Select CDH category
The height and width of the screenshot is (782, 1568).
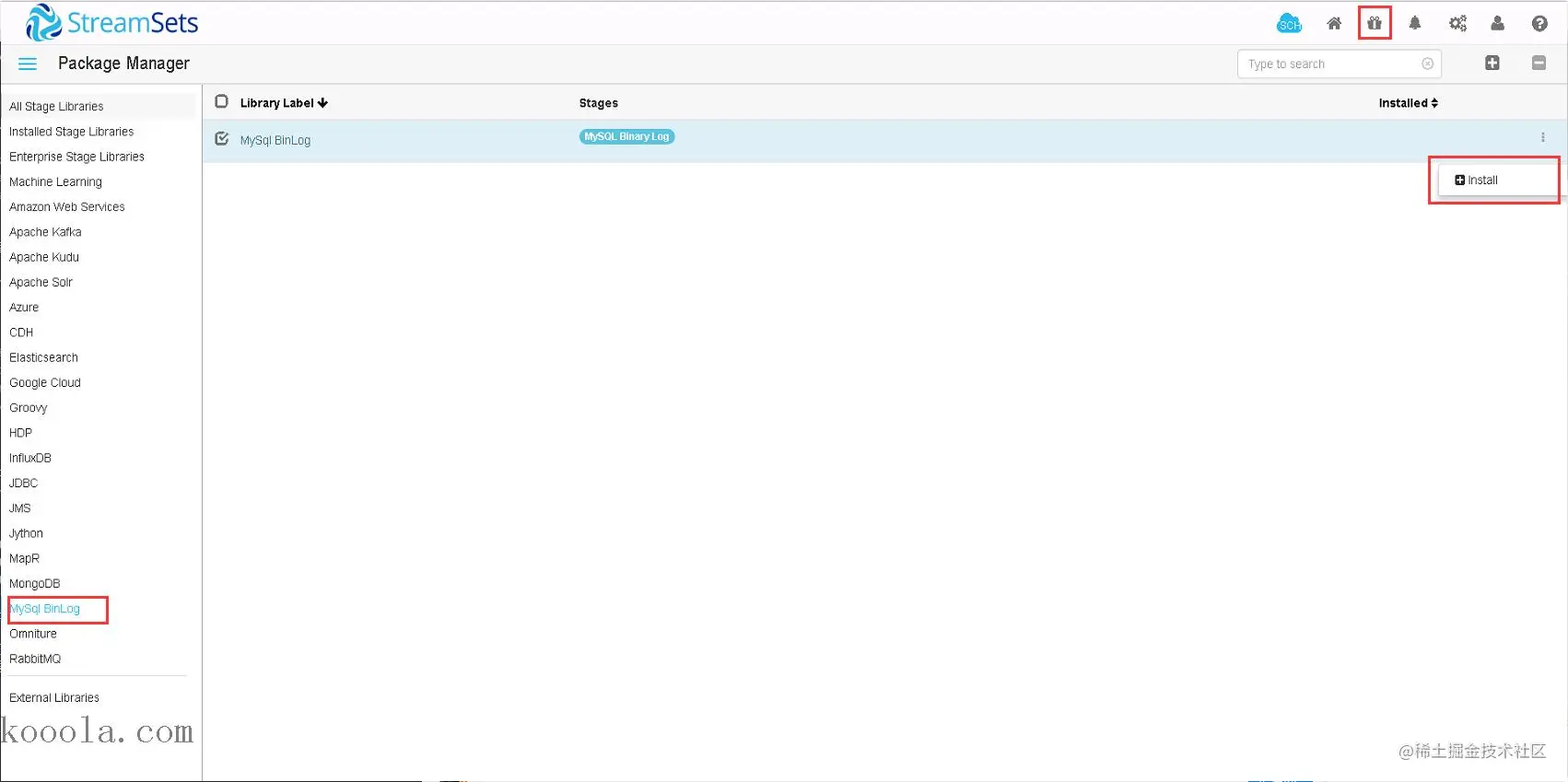(x=21, y=333)
